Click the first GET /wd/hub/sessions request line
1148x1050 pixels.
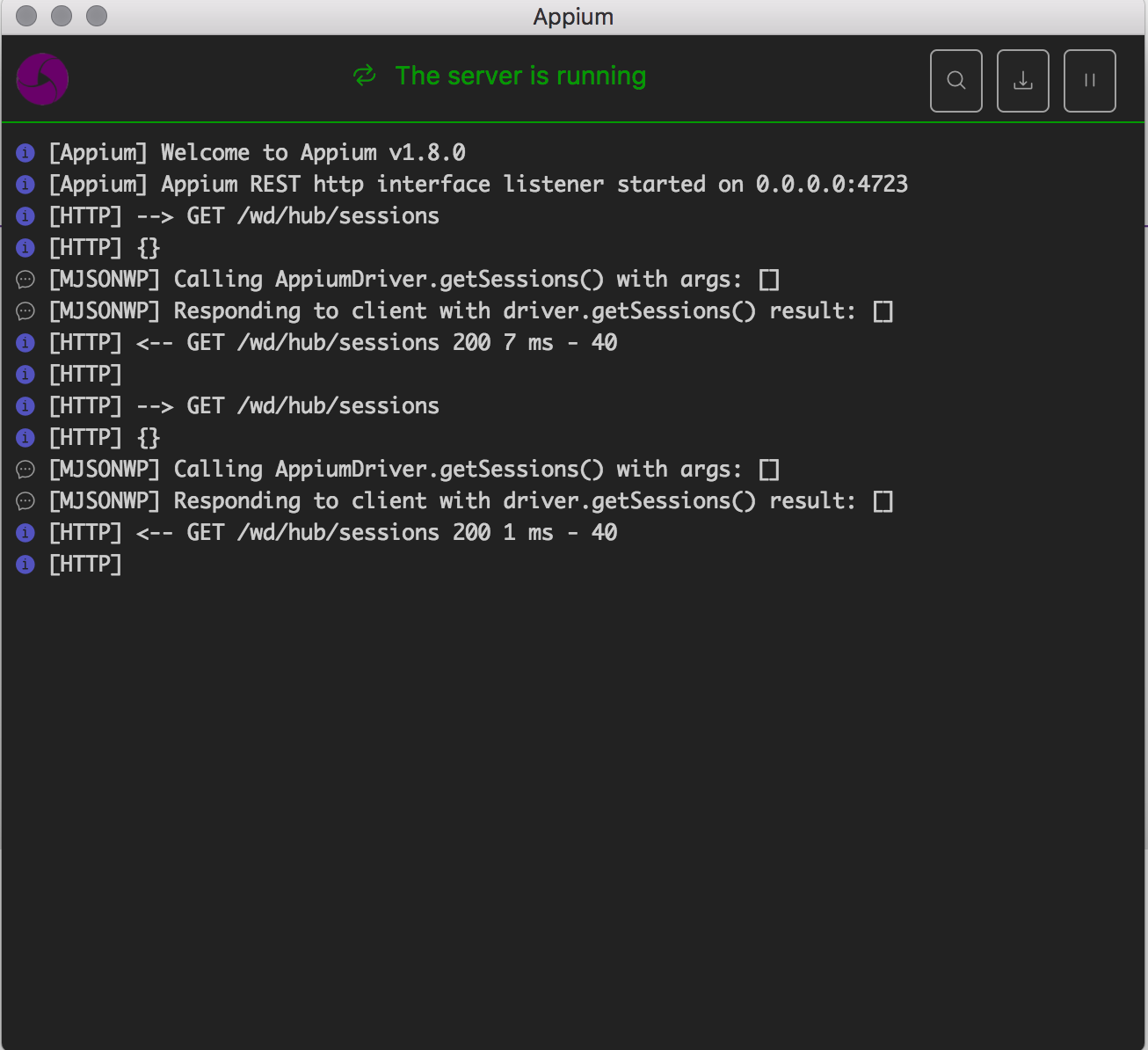(244, 215)
